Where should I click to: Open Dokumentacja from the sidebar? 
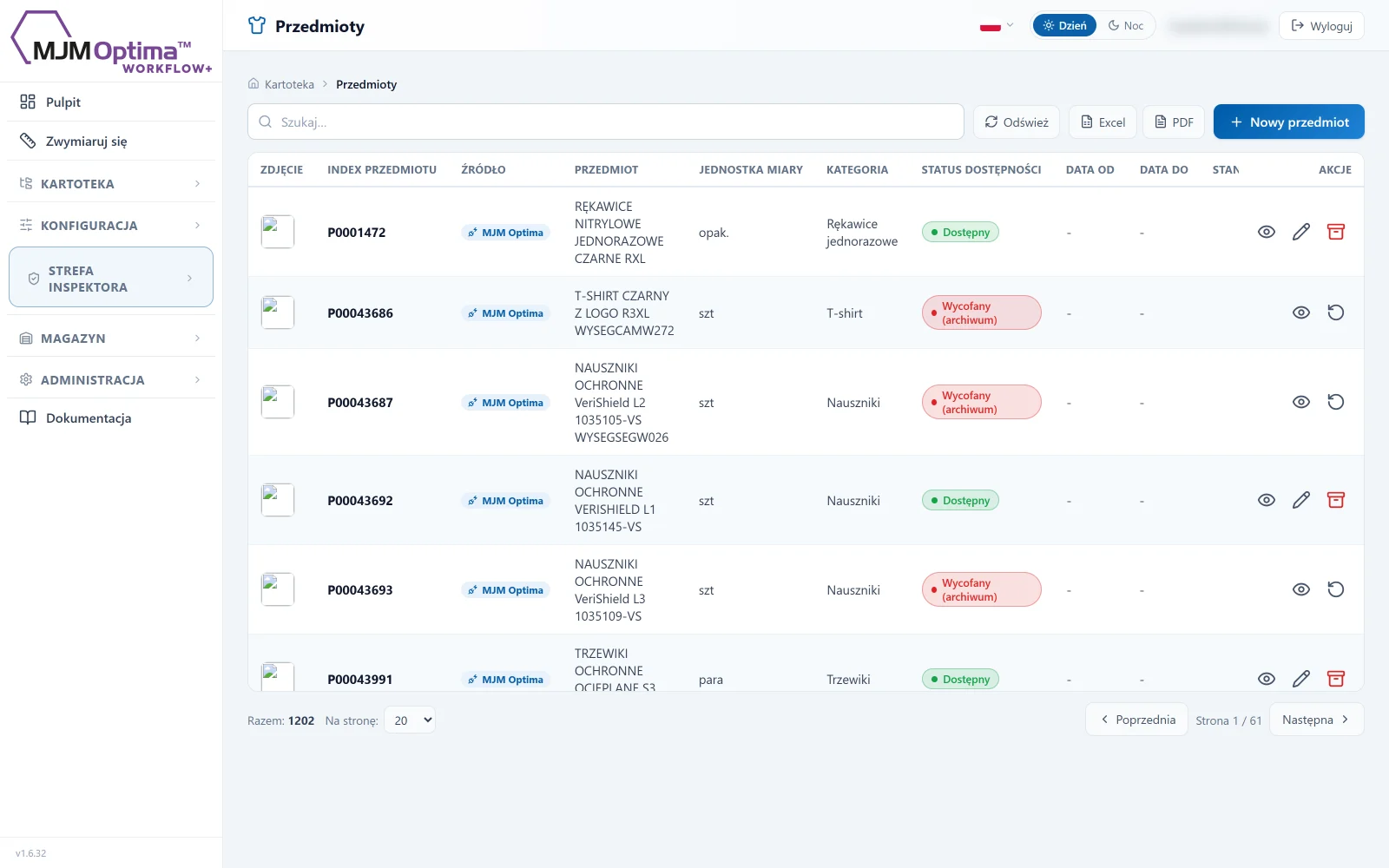[x=111, y=418]
